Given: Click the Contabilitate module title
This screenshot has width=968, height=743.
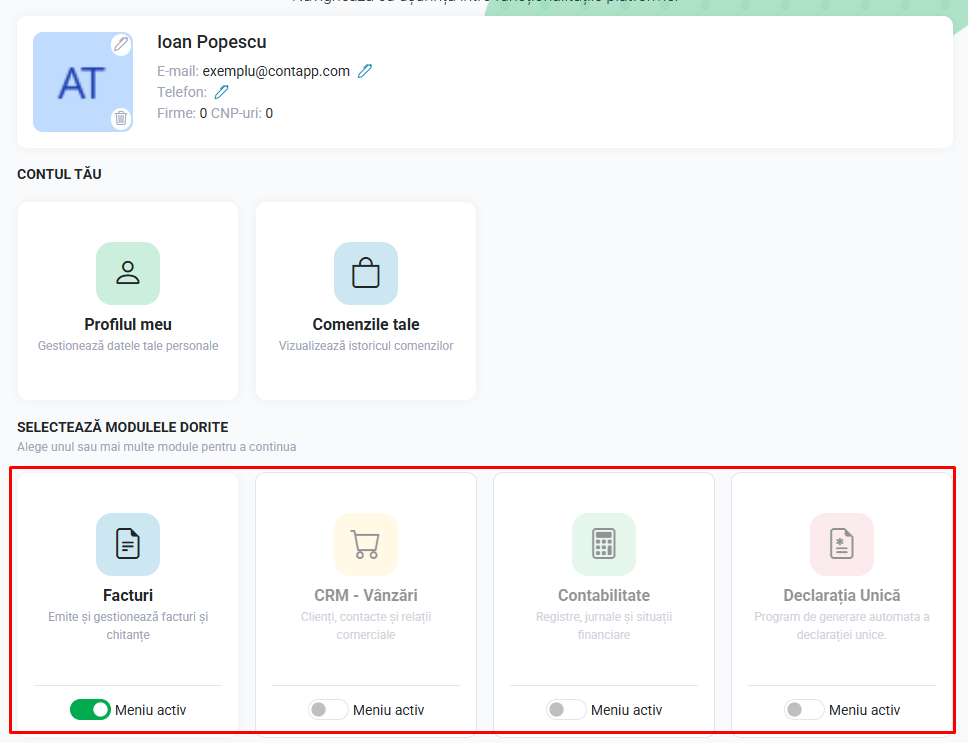Looking at the screenshot, I should click(604, 596).
